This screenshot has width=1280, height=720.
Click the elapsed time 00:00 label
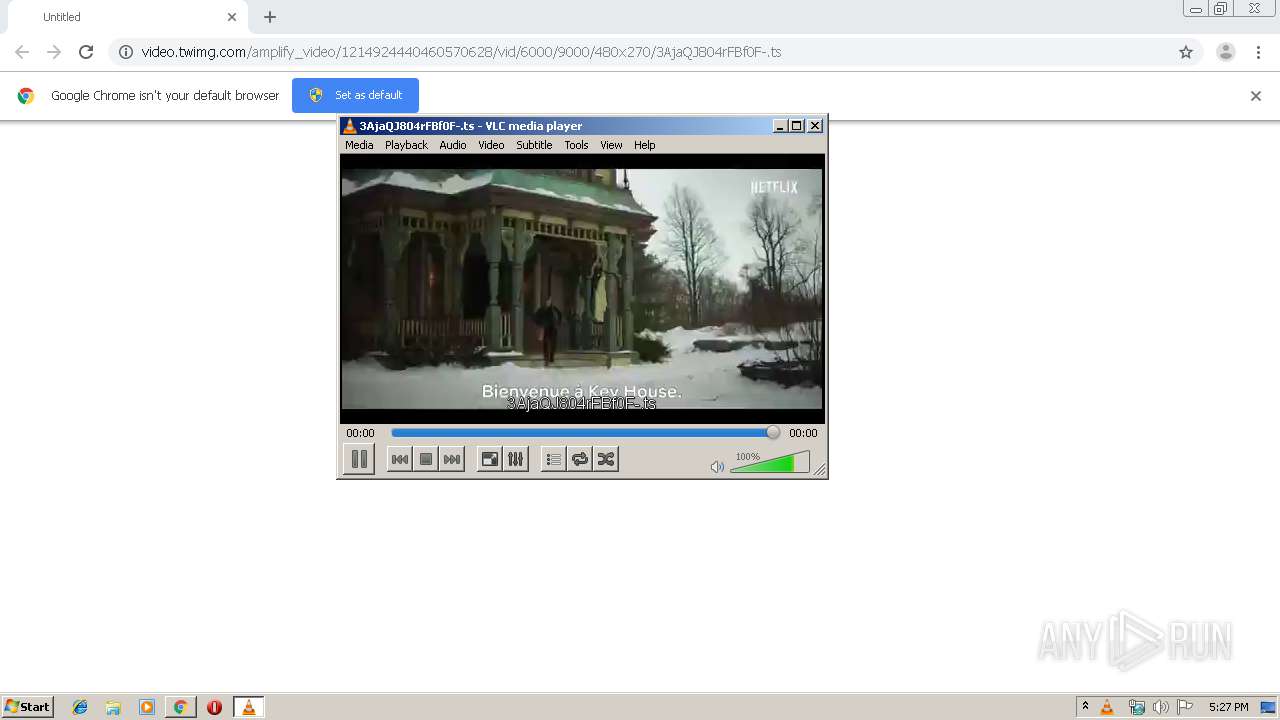pos(360,433)
